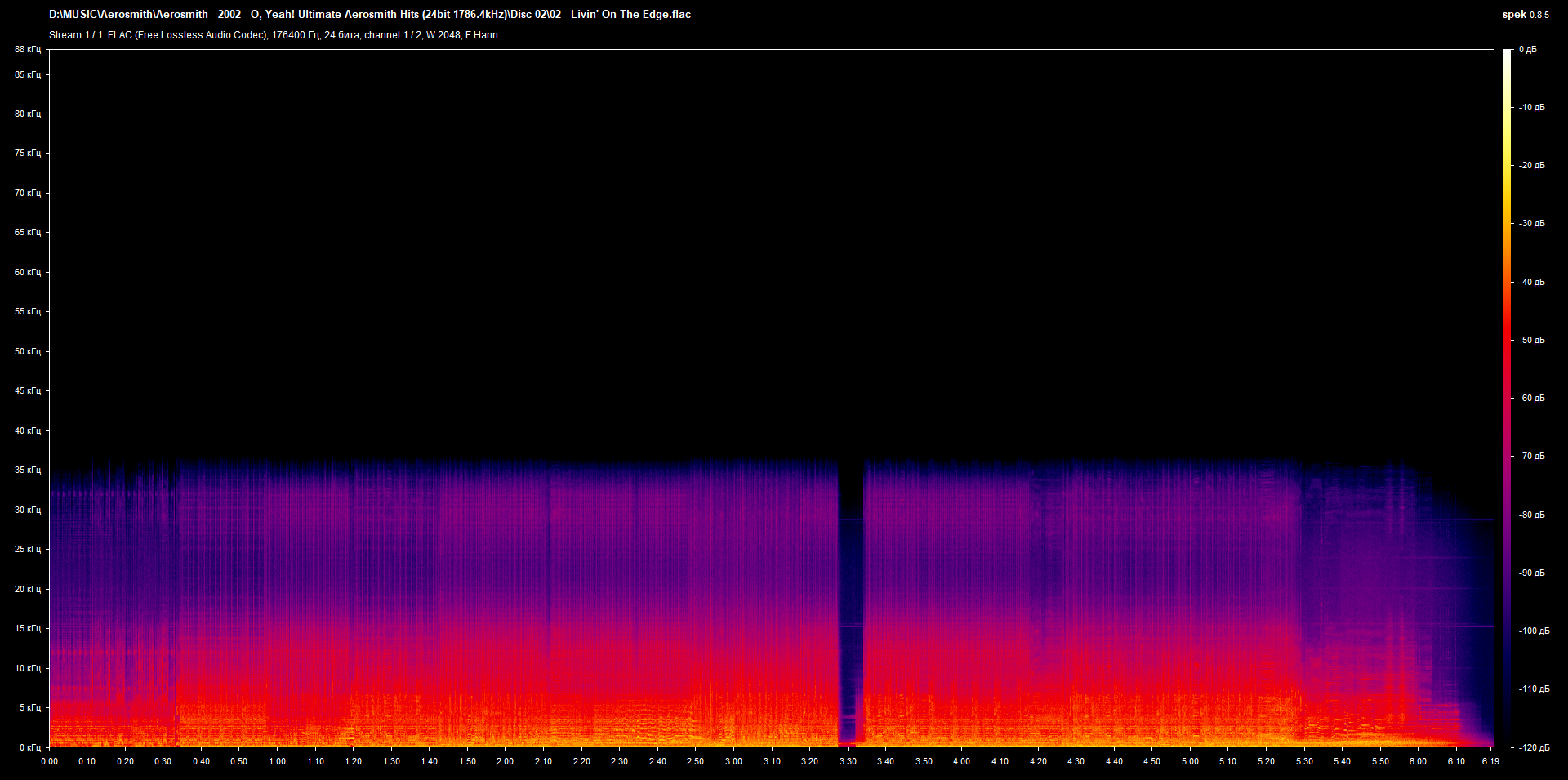The height and width of the screenshot is (780, 1568).
Task: Click the -30 дБ level label
Action: coord(1532,224)
